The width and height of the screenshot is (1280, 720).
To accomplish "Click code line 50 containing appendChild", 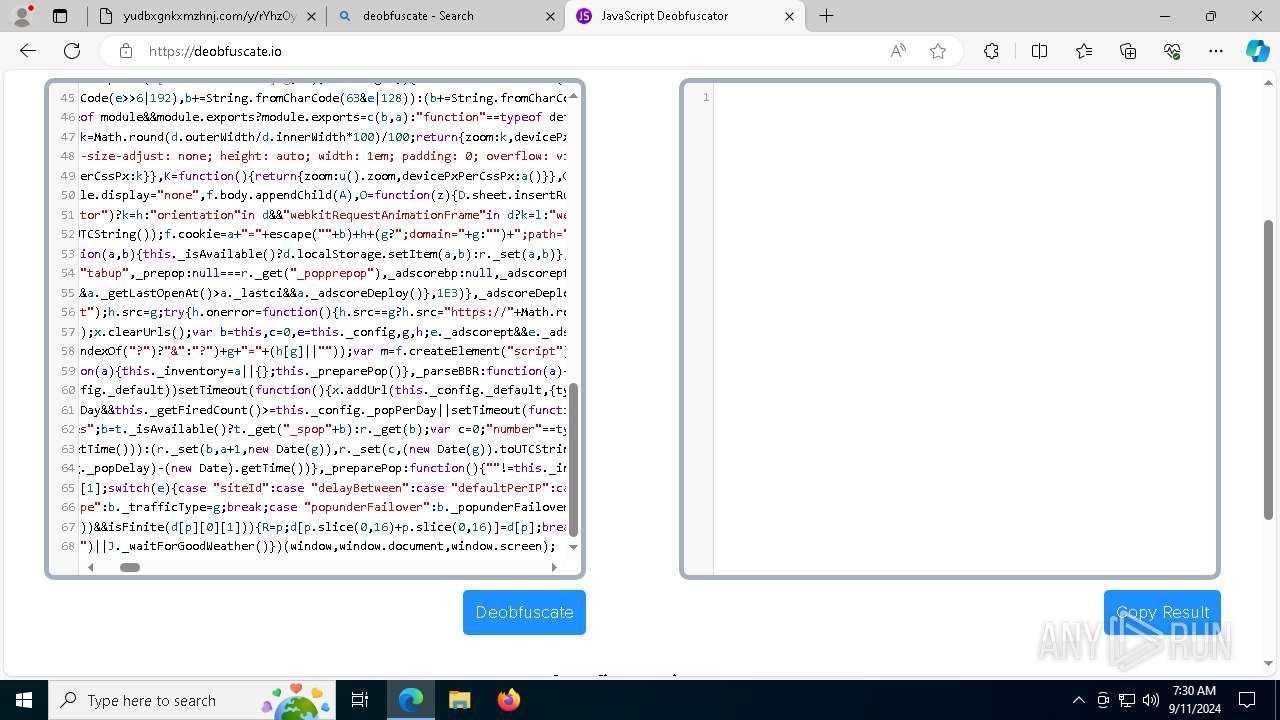I will coord(323,195).
